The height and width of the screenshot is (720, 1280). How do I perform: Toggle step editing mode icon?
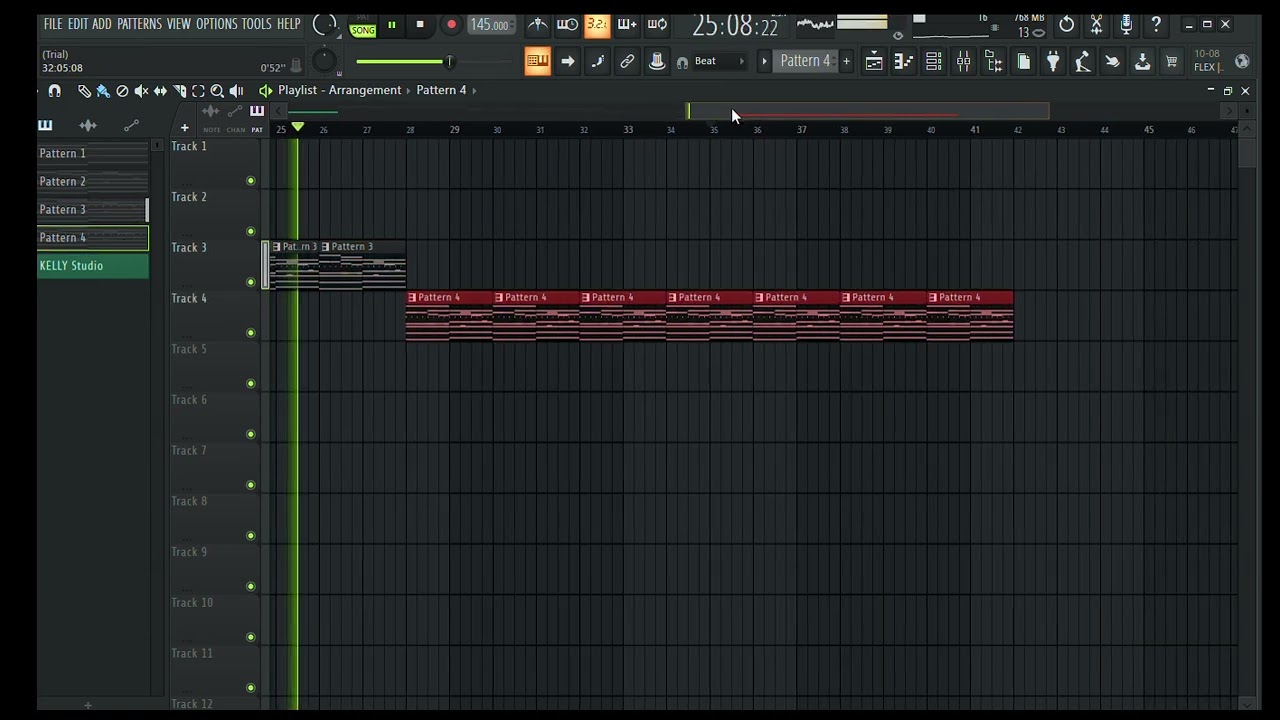(598, 62)
